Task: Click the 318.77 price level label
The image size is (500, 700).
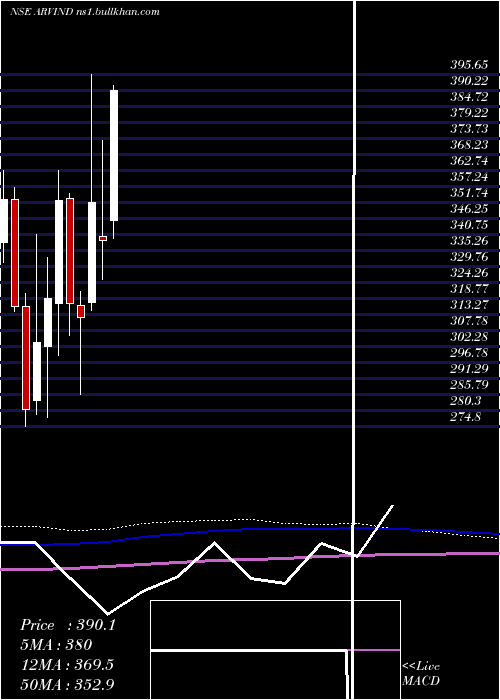Action: 469,289
